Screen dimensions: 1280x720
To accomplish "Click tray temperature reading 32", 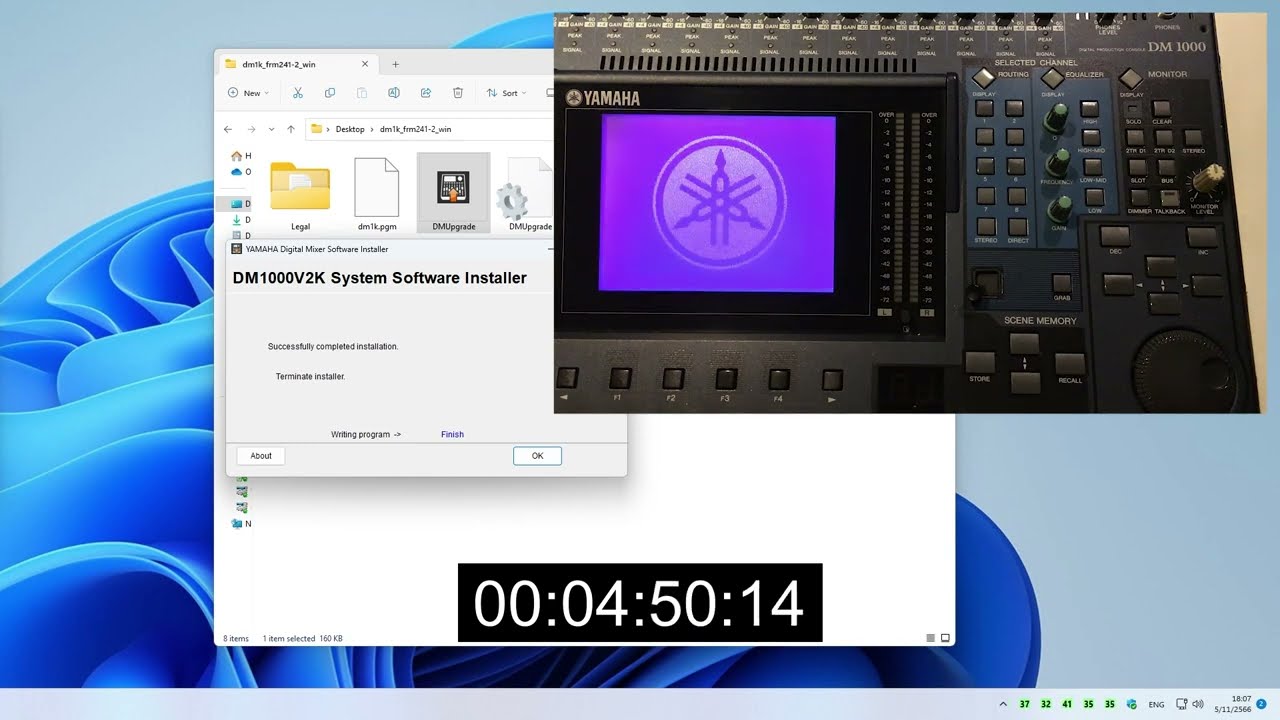I will point(1046,704).
